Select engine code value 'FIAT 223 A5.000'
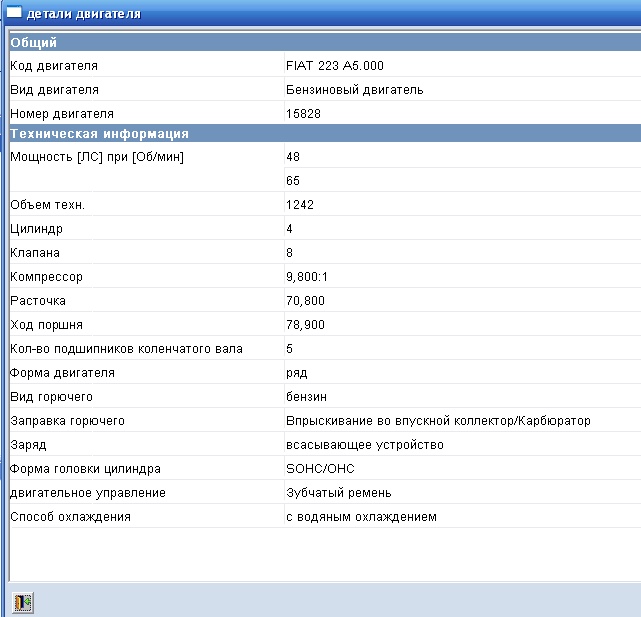 (334, 66)
